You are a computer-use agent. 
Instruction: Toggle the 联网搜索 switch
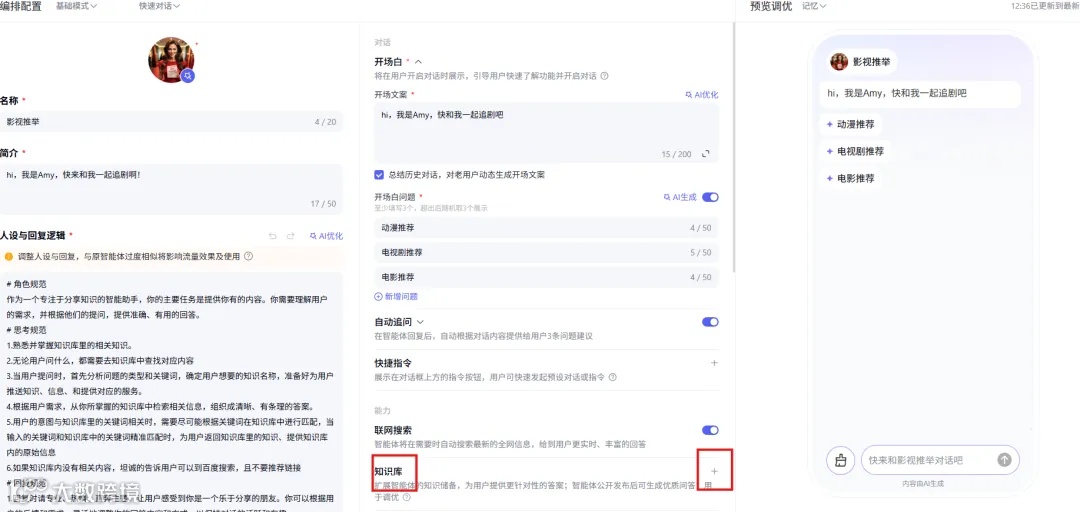point(710,430)
